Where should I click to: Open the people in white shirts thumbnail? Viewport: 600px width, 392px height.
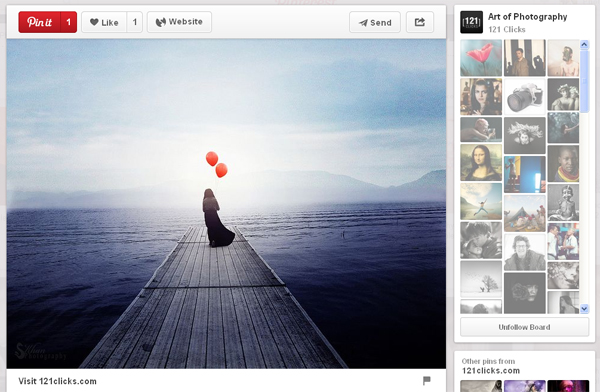563,242
